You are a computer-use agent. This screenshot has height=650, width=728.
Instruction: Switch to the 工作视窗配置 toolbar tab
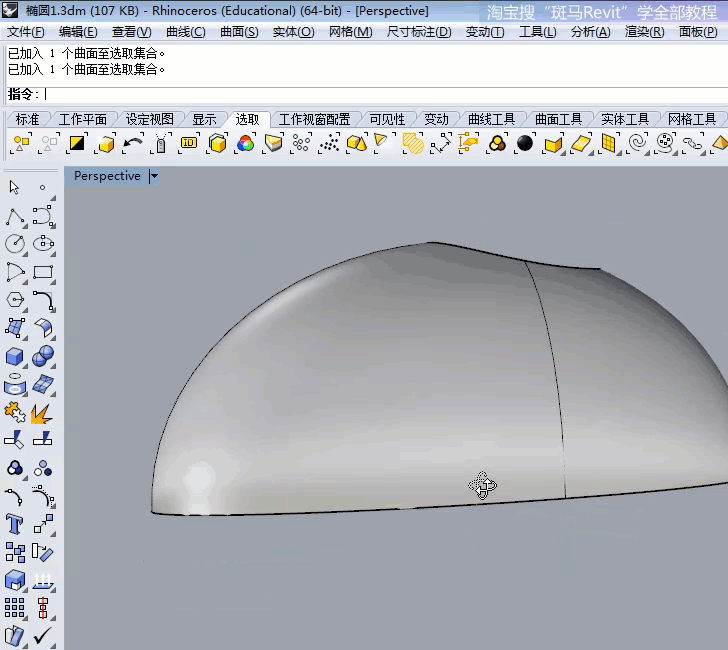pyautogui.click(x=314, y=120)
